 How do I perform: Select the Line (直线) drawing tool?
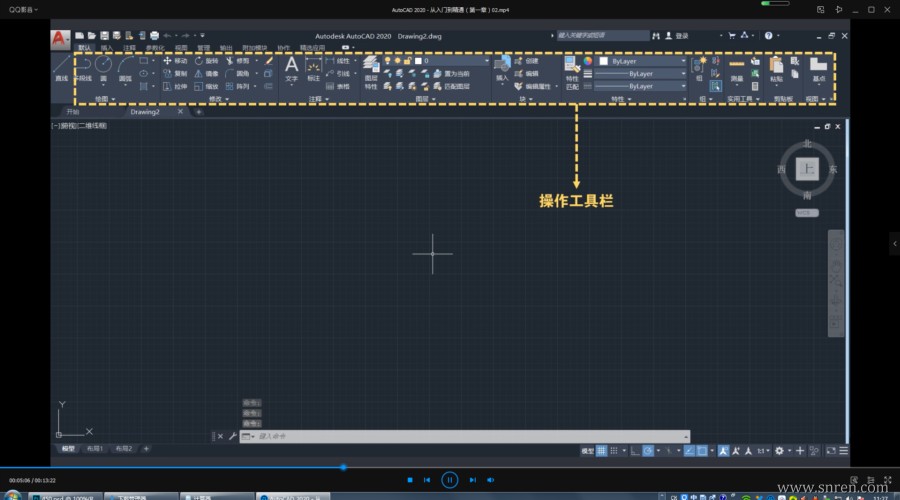[x=61, y=68]
